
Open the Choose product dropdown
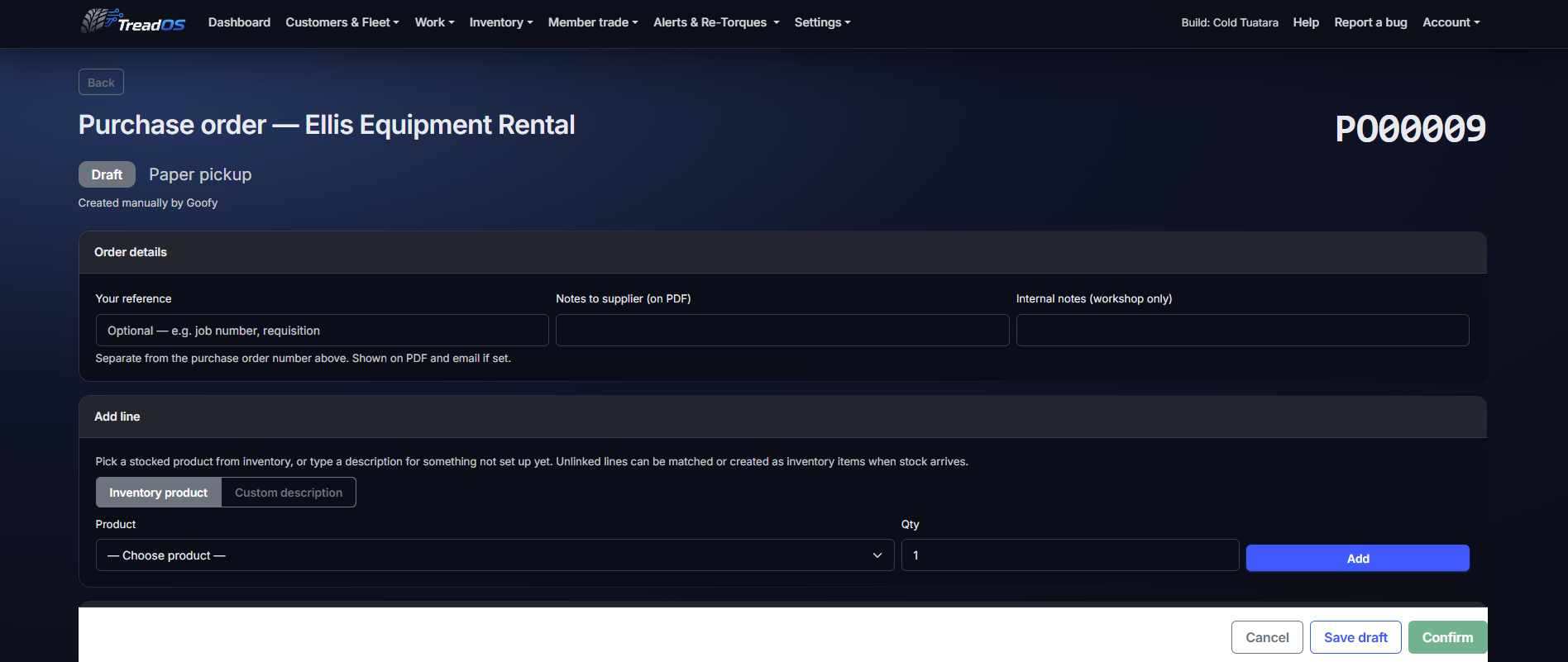(x=495, y=555)
